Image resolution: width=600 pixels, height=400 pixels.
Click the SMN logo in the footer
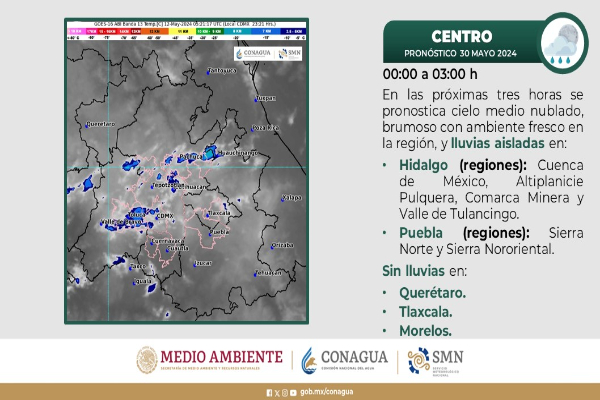pos(436,360)
